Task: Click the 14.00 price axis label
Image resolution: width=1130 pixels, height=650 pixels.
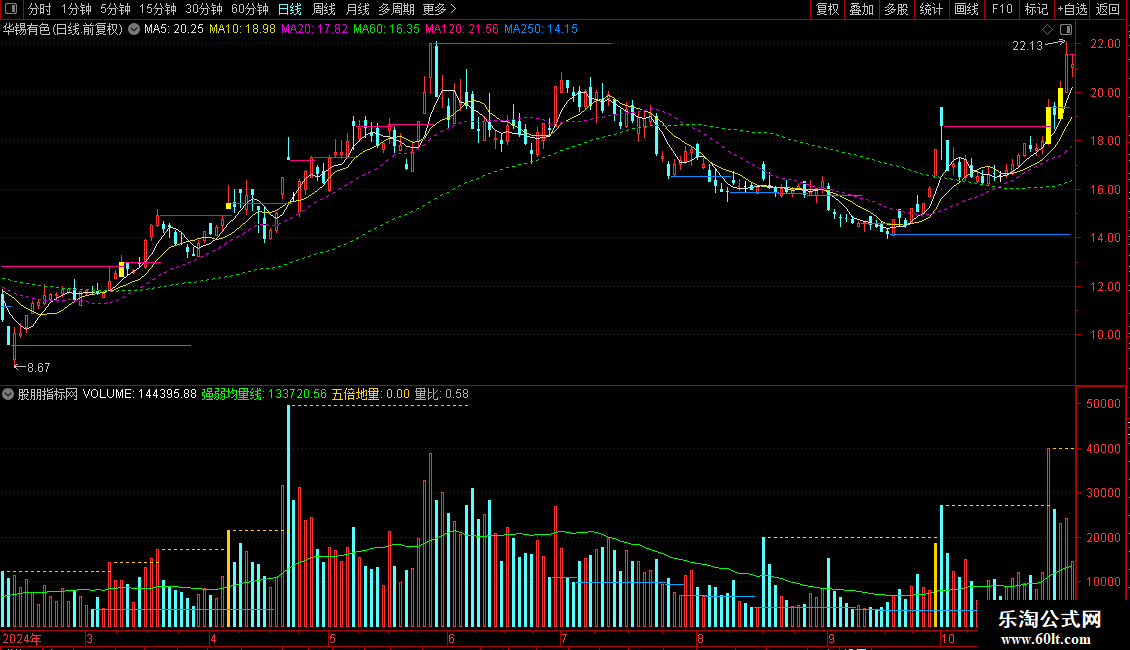Action: point(1105,238)
